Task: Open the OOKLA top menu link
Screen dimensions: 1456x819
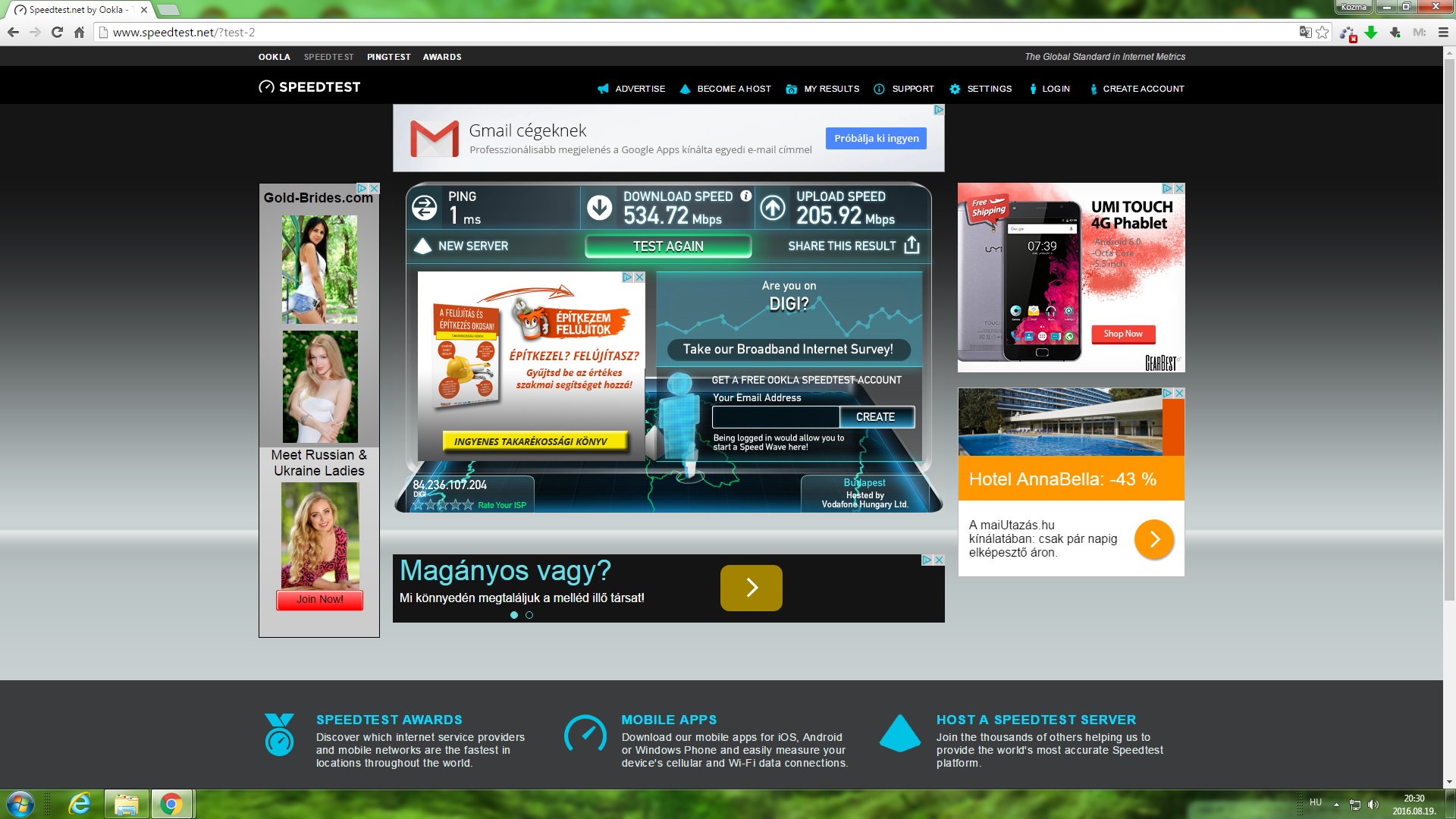Action: [x=274, y=57]
